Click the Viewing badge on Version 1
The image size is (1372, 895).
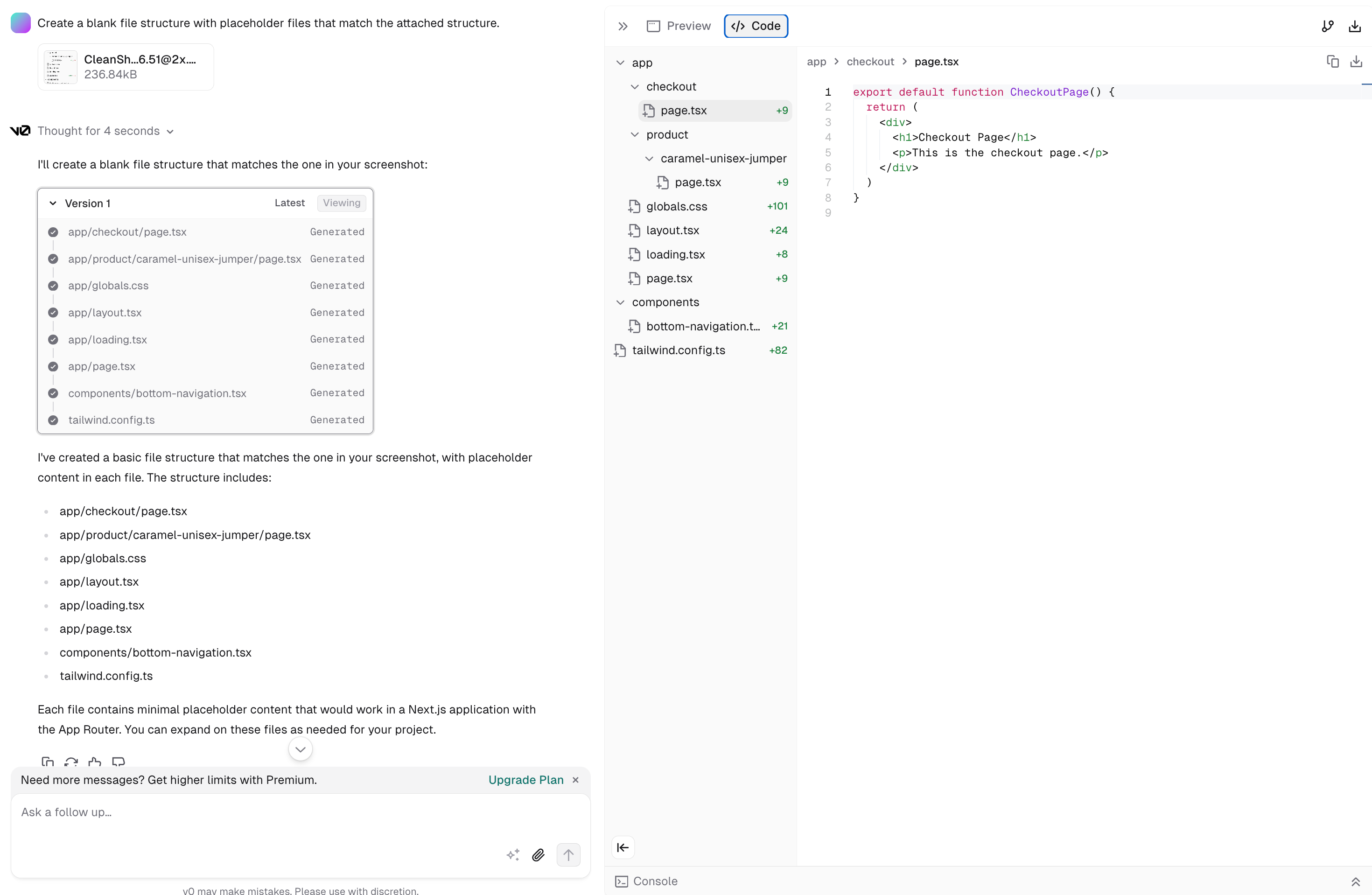pos(341,203)
